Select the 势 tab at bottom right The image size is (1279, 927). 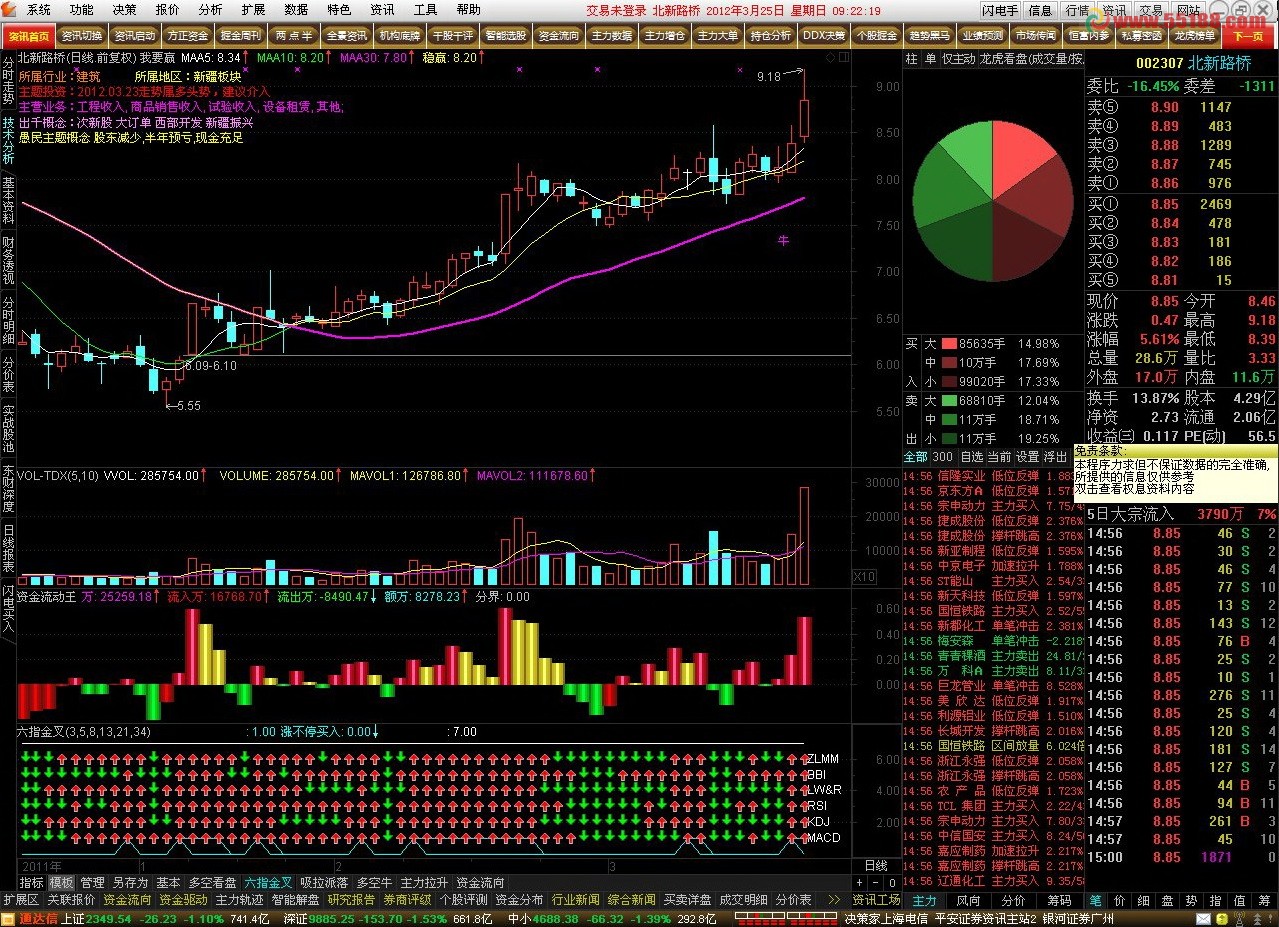(x=1193, y=900)
